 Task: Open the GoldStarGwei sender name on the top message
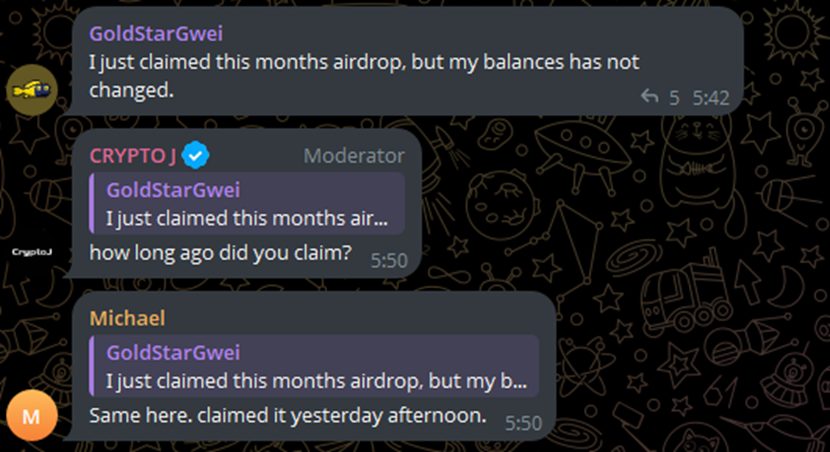coord(155,32)
